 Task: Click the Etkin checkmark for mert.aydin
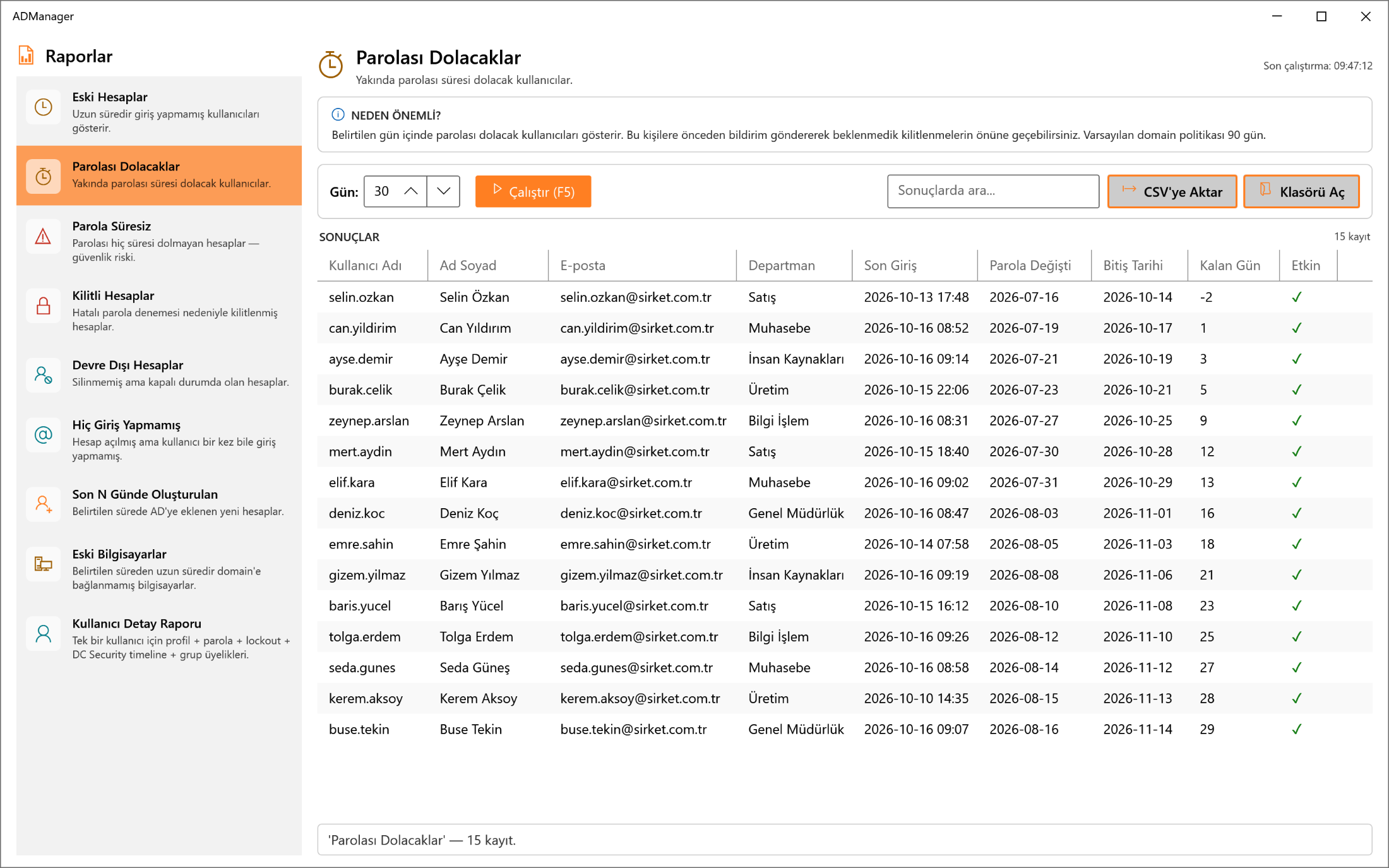point(1297,451)
